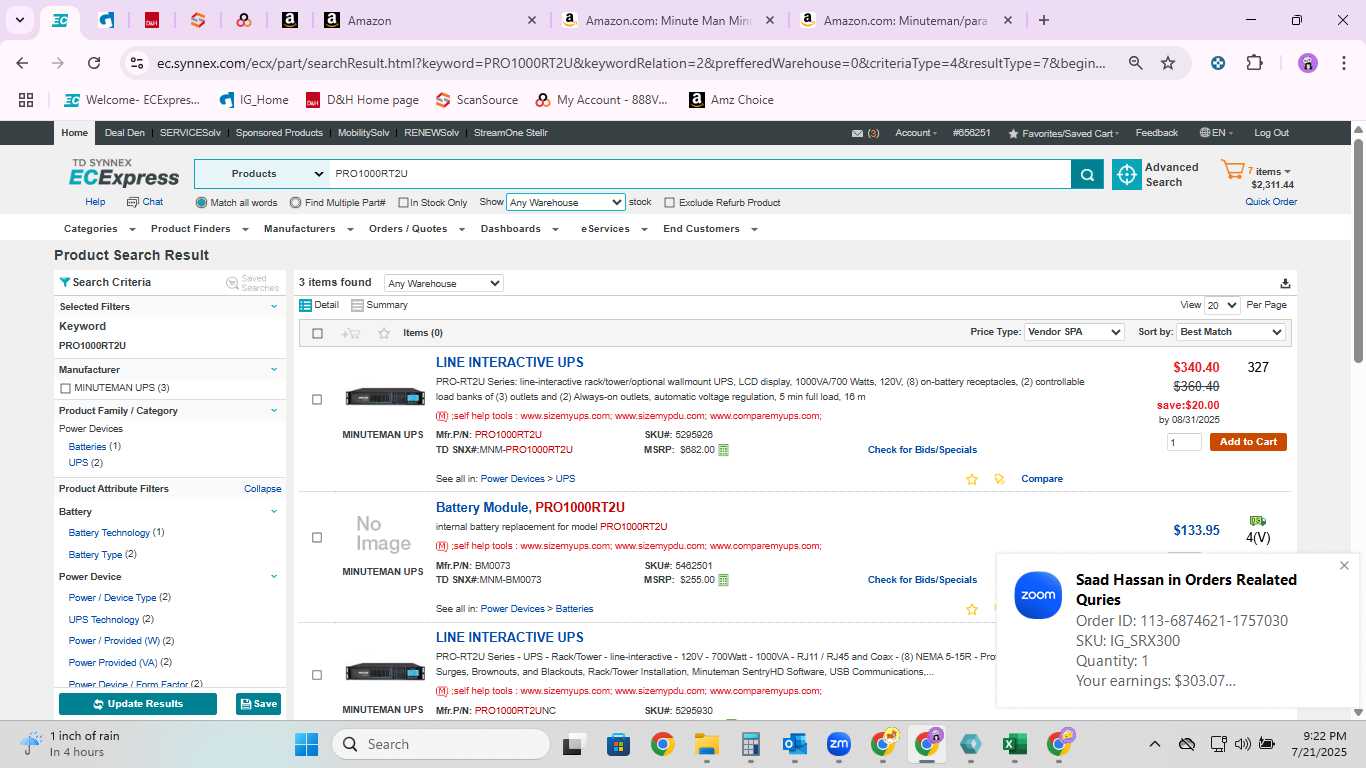Click the export download icon above results
1366x768 pixels.
coord(1285,283)
